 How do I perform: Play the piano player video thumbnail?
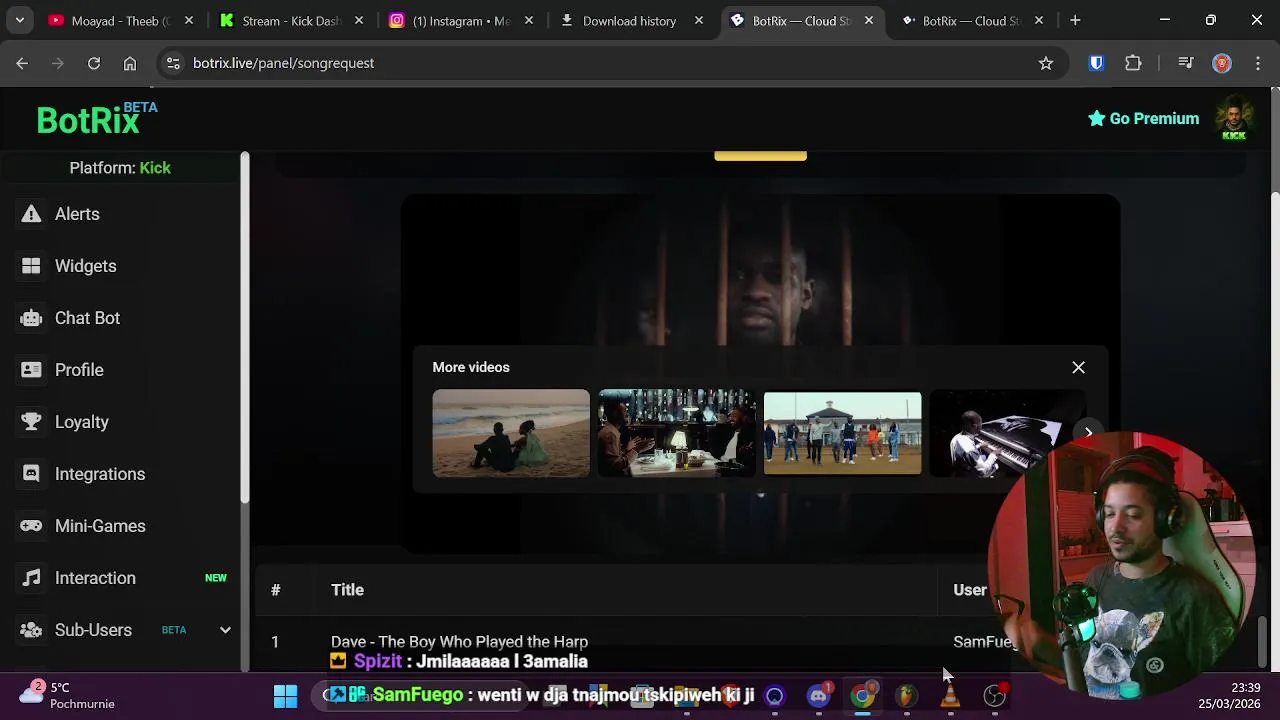tap(1008, 433)
